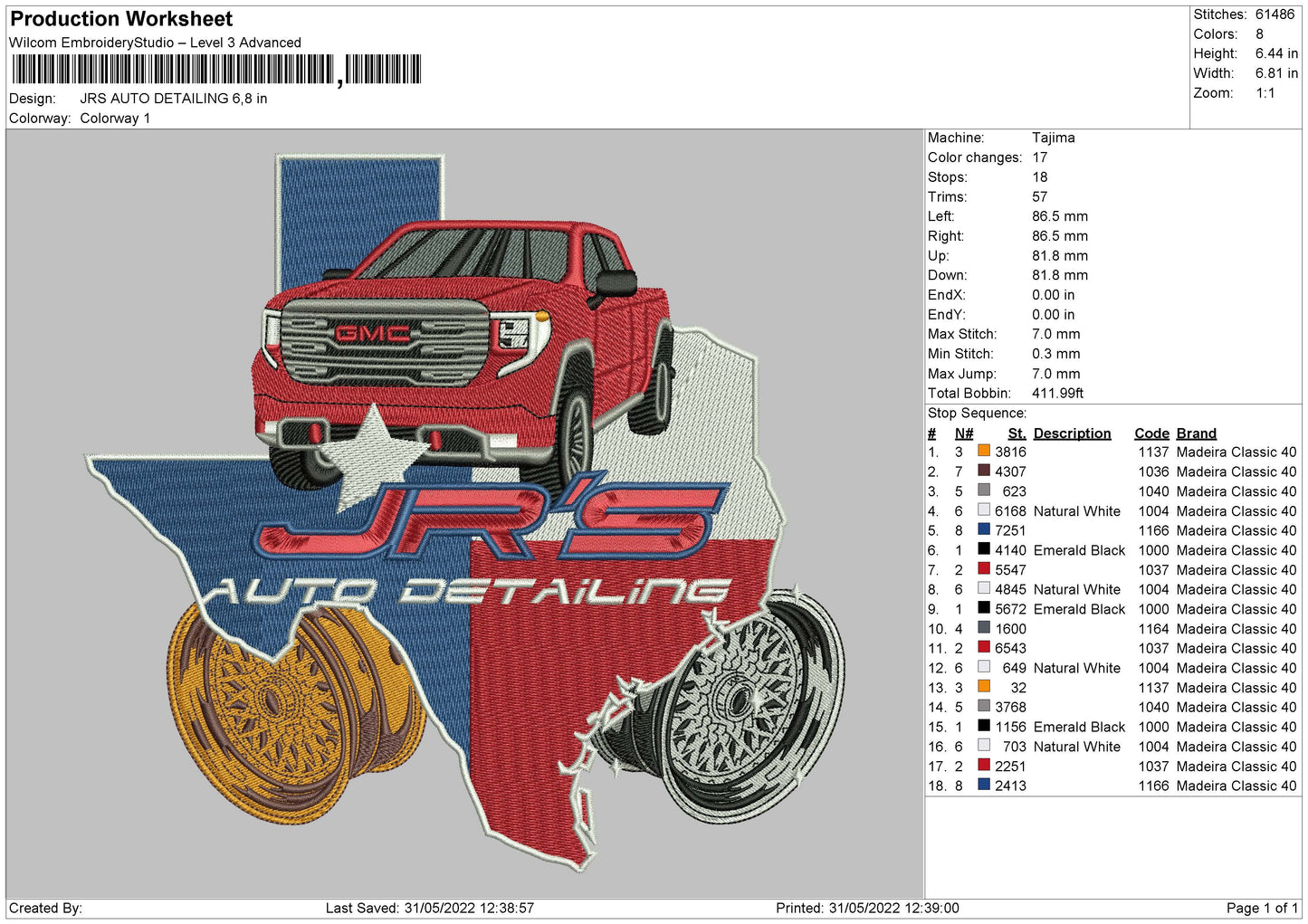Click the Total Bobbin value 411.99ft
Viewport: 1308px width, 924px height.
coord(1057,393)
